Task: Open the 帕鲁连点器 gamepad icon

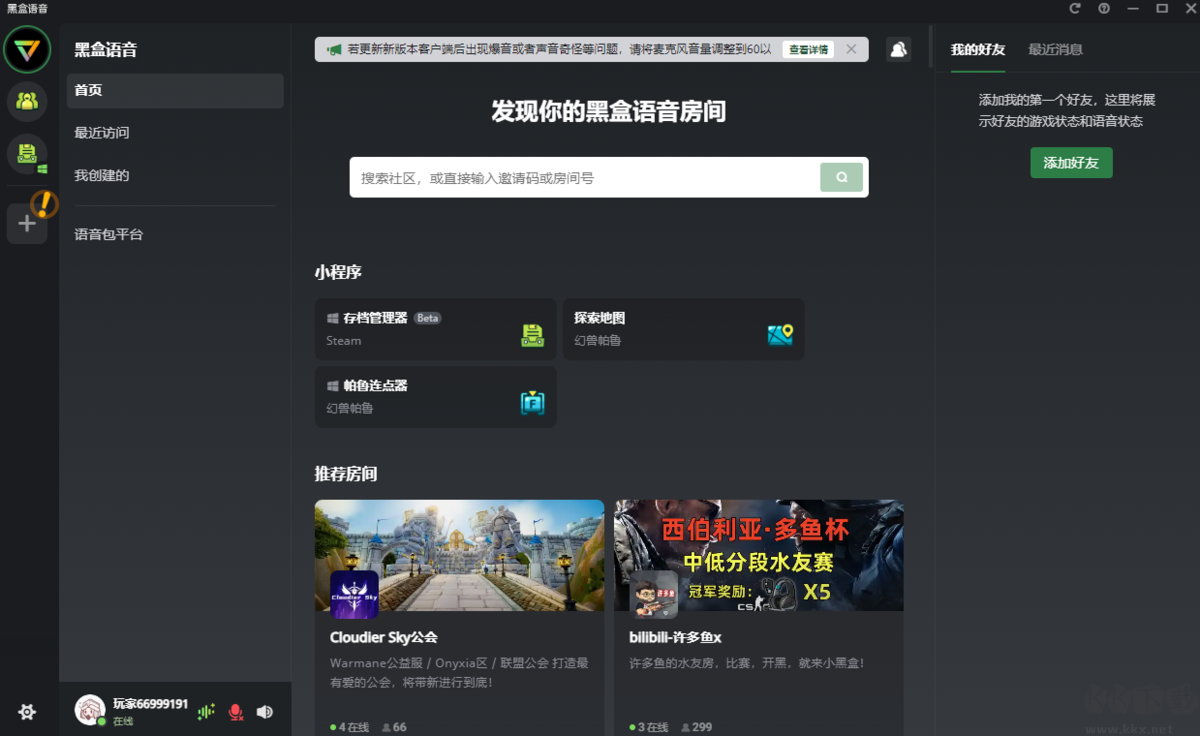Action: (x=532, y=401)
